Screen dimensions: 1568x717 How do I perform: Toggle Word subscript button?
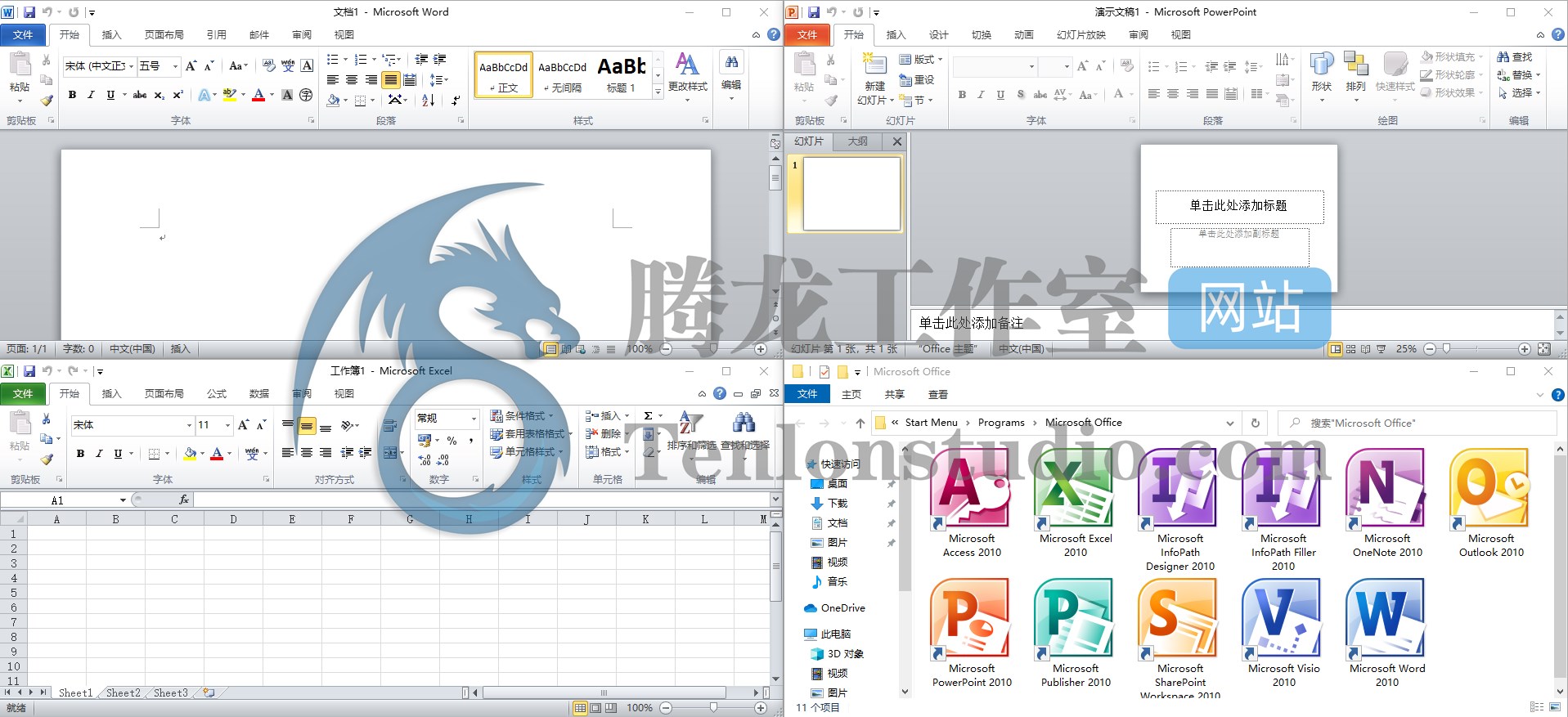(159, 95)
